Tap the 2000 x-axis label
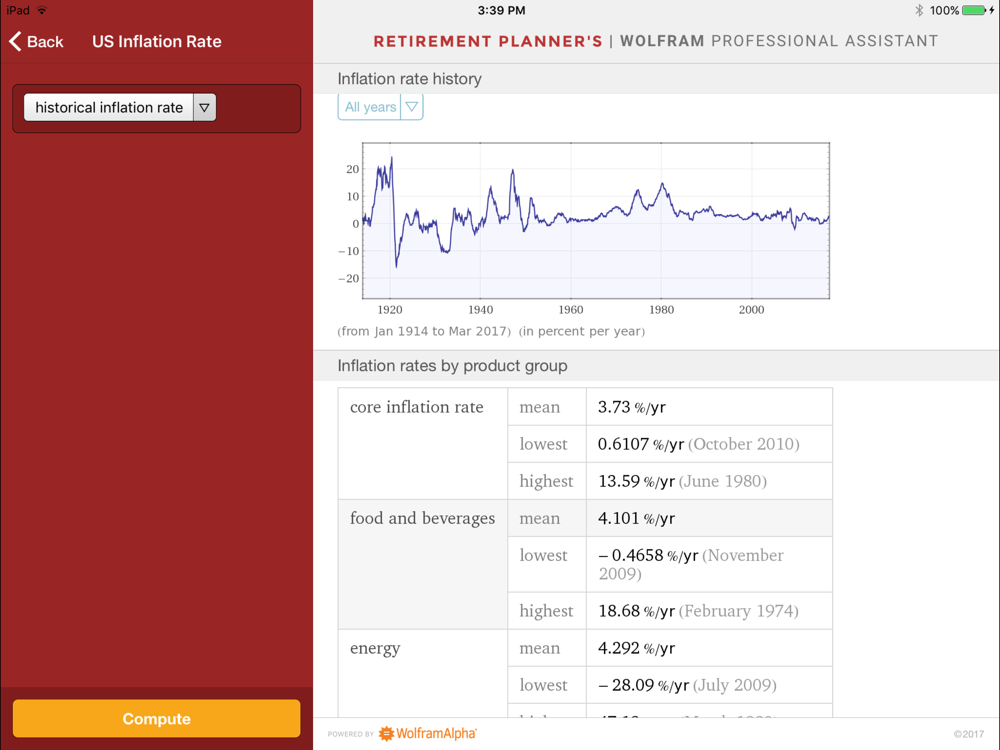Screen dimensions: 1000x750 click(x=751, y=309)
